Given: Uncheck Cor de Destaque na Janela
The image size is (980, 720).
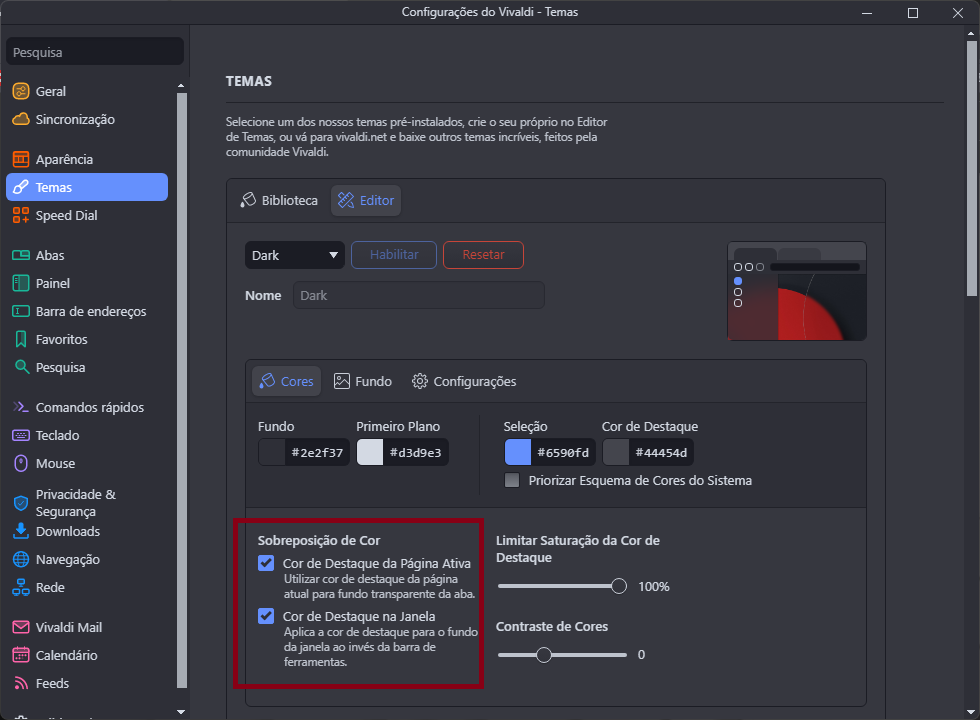Looking at the screenshot, I should pyautogui.click(x=266, y=616).
